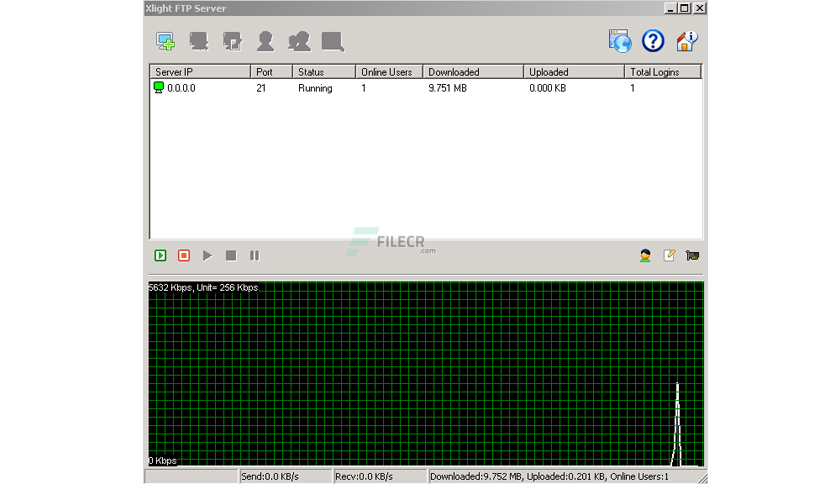Viewport: 836px width, 484px height.
Task: Click the 5632 Kbps graph label
Action: 203,287
